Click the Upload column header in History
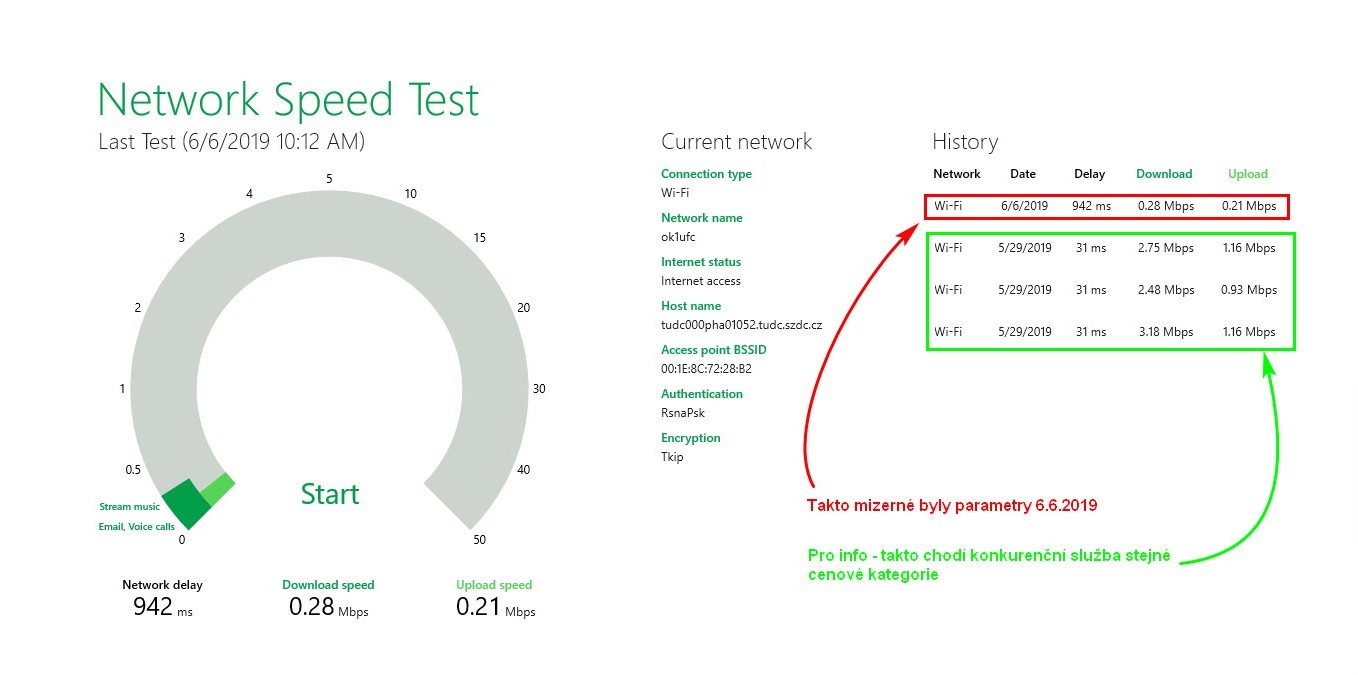The width and height of the screenshot is (1358, 675). point(1247,174)
